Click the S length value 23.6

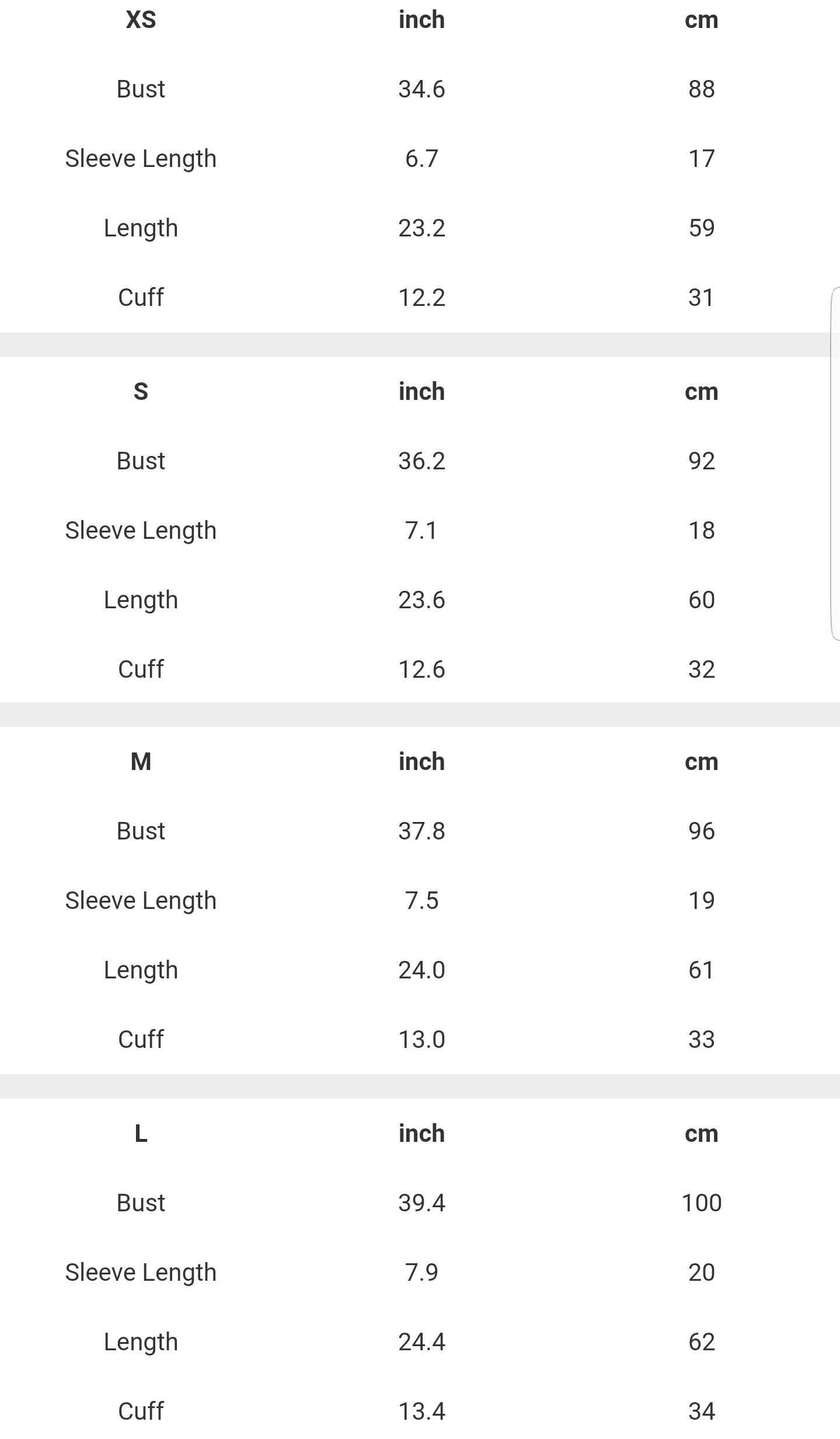pyautogui.click(x=421, y=600)
